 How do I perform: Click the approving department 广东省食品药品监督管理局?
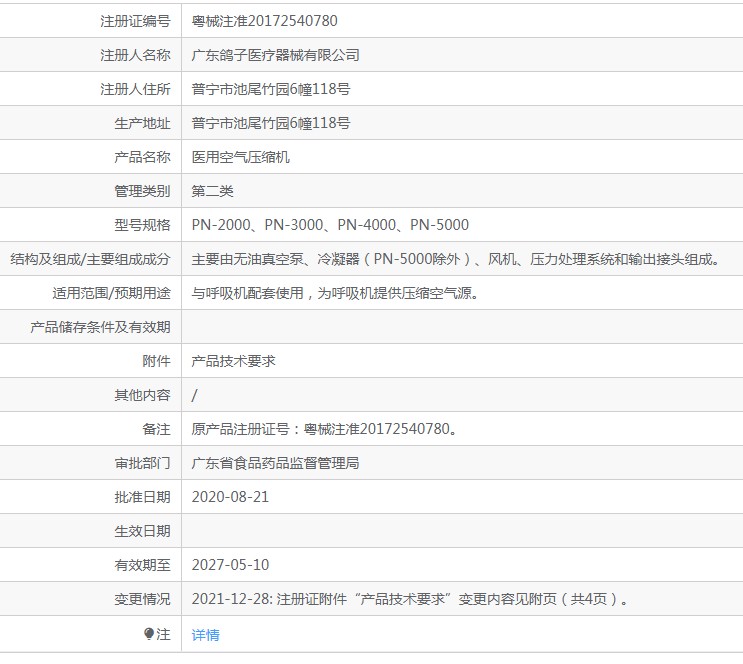(275, 463)
